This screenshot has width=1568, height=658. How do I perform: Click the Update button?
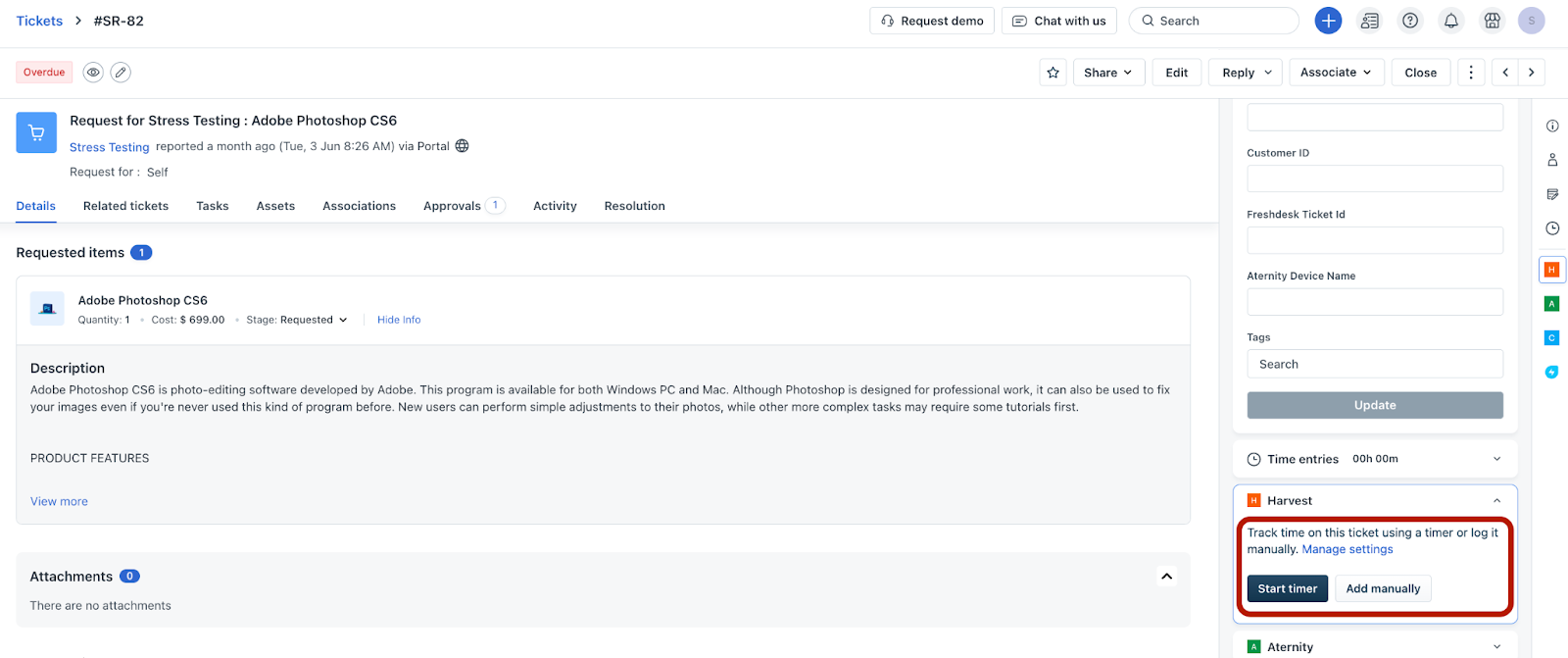[1375, 405]
